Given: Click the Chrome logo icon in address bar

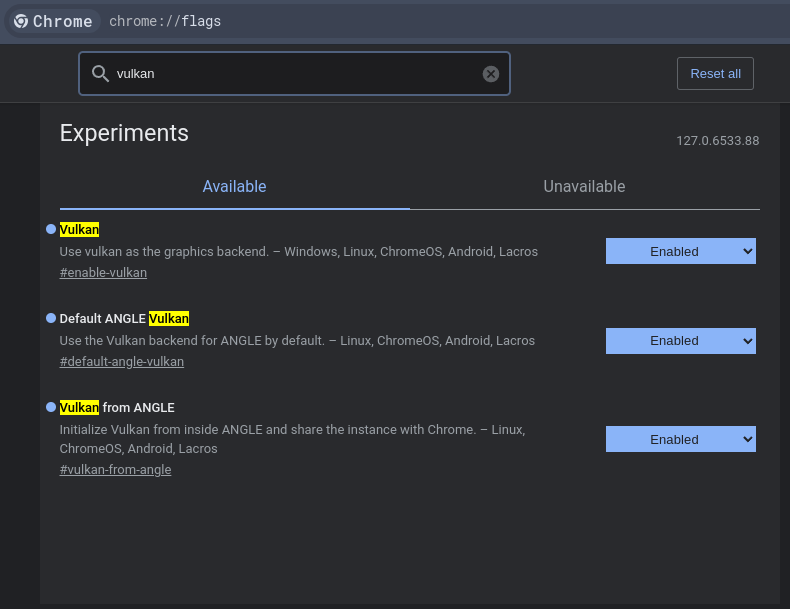Looking at the screenshot, I should pos(21,21).
